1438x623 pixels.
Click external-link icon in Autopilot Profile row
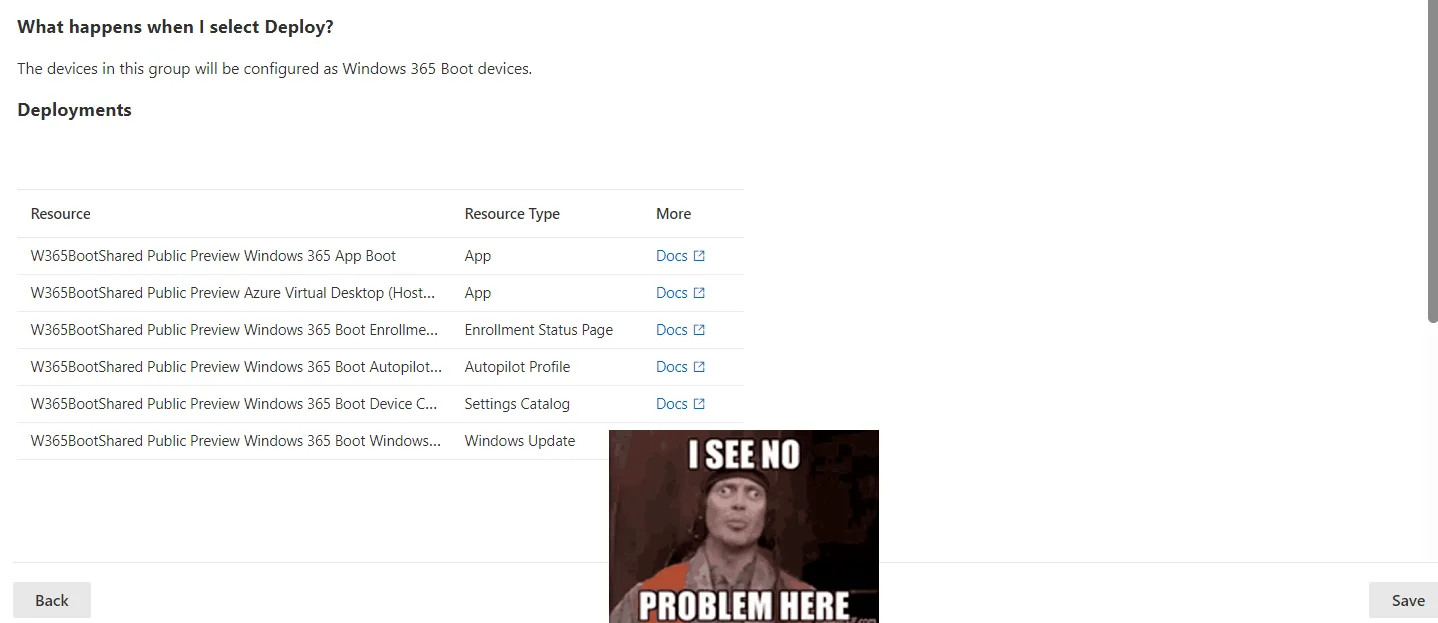pyautogui.click(x=699, y=367)
